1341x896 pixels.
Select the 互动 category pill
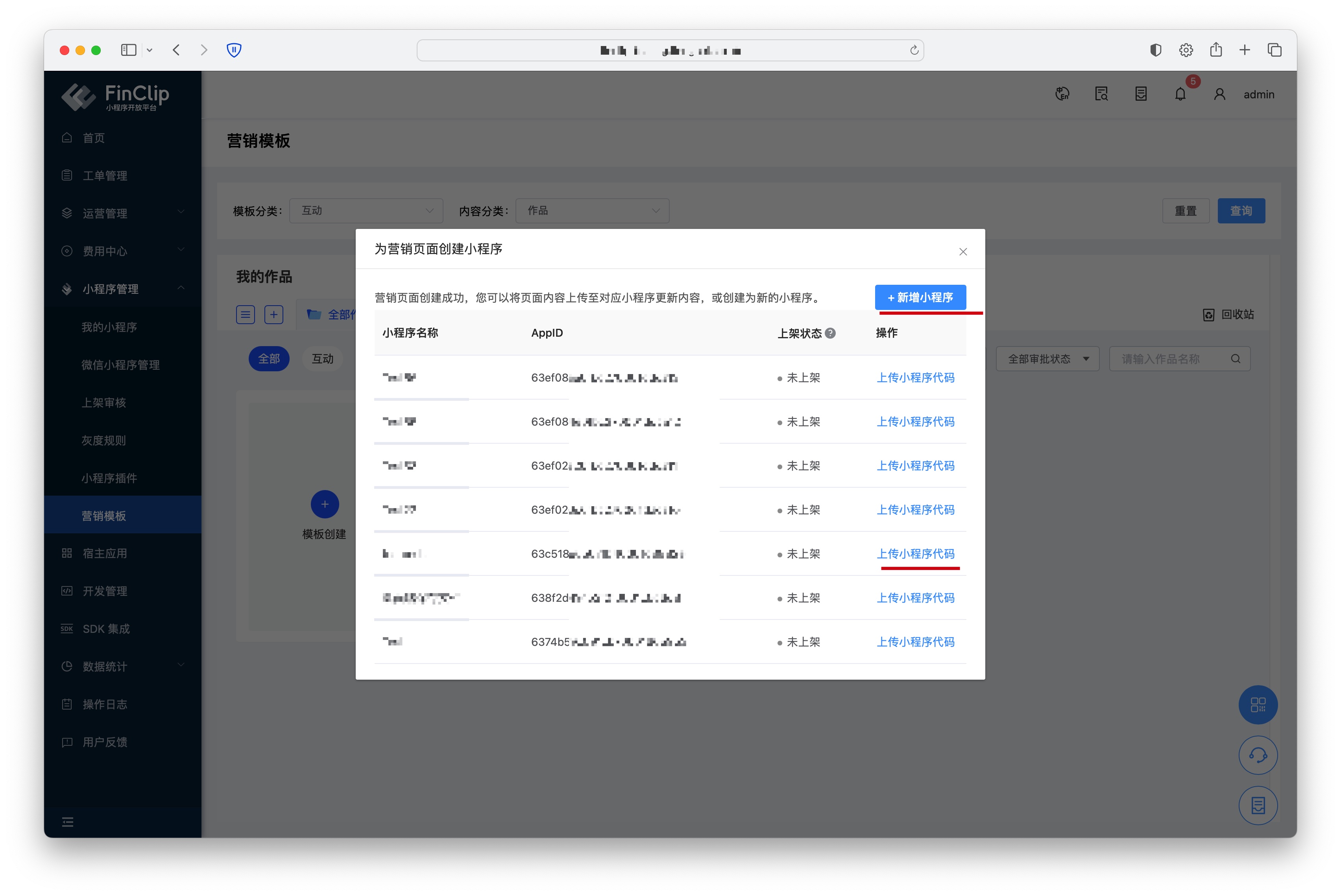pyautogui.click(x=322, y=359)
